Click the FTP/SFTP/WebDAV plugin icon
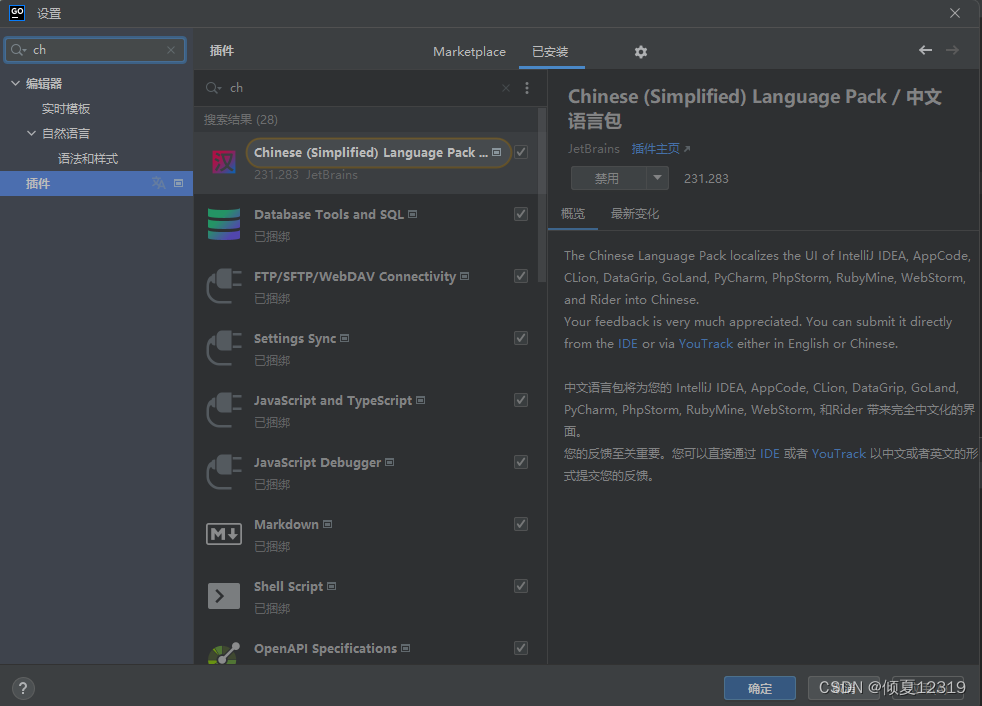This screenshot has width=982, height=706. (x=224, y=286)
